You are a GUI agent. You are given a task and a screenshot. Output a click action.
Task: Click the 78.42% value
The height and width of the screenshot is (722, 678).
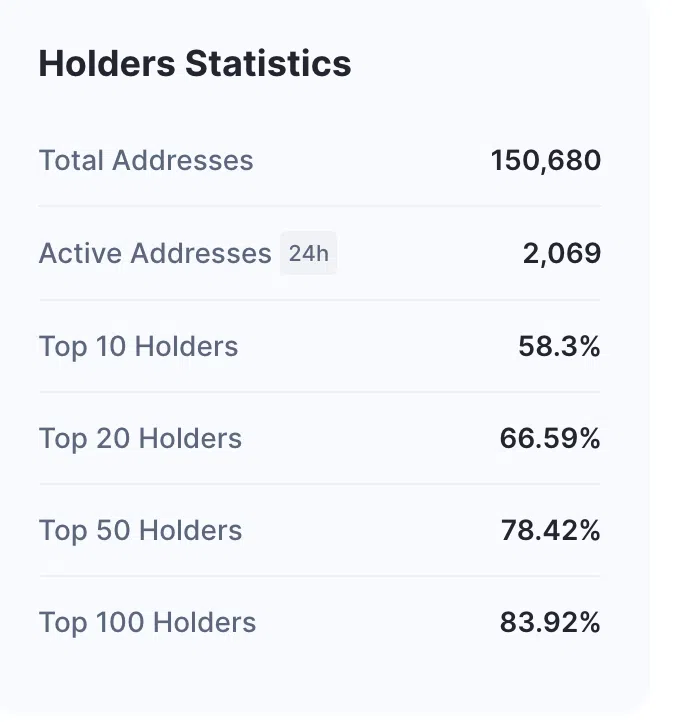click(x=550, y=530)
